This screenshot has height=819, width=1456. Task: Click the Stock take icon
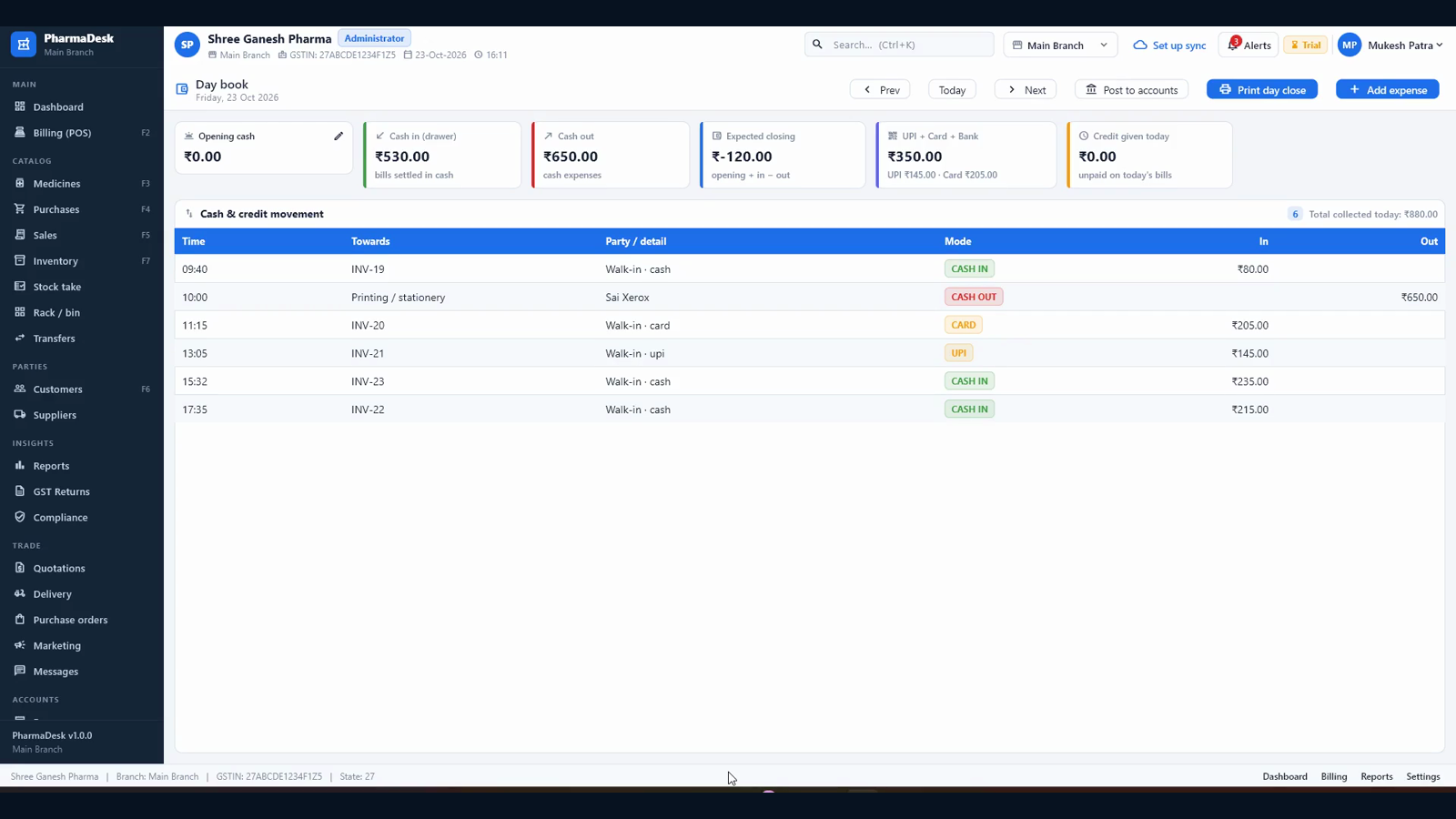pos(20,286)
